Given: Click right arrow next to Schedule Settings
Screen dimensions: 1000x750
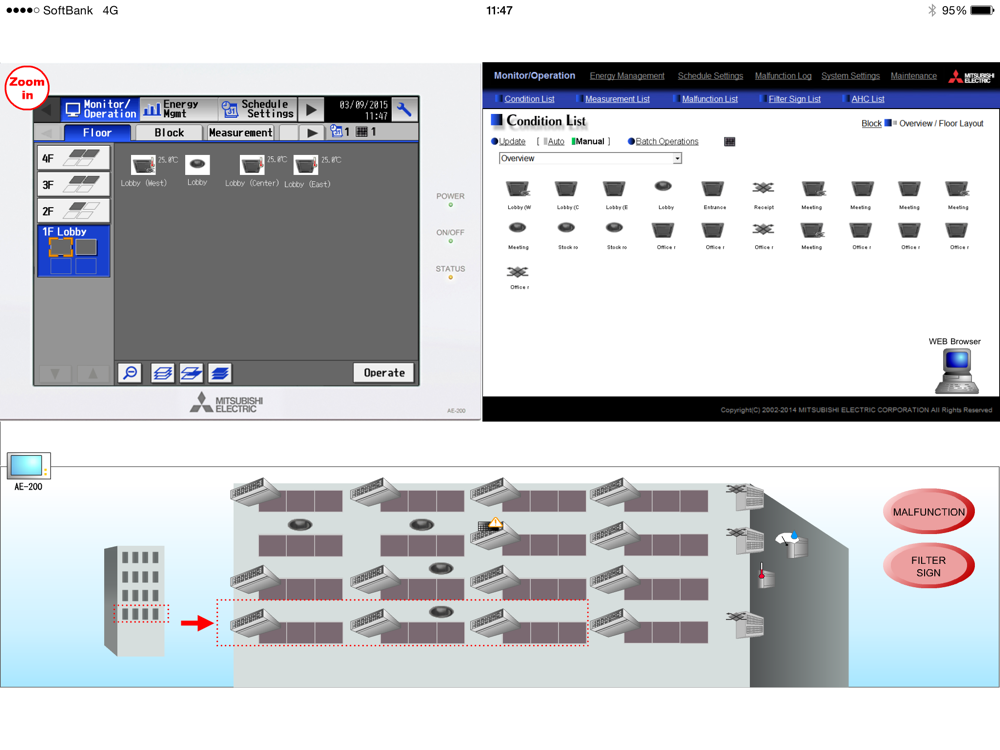Looking at the screenshot, I should pyautogui.click(x=311, y=110).
